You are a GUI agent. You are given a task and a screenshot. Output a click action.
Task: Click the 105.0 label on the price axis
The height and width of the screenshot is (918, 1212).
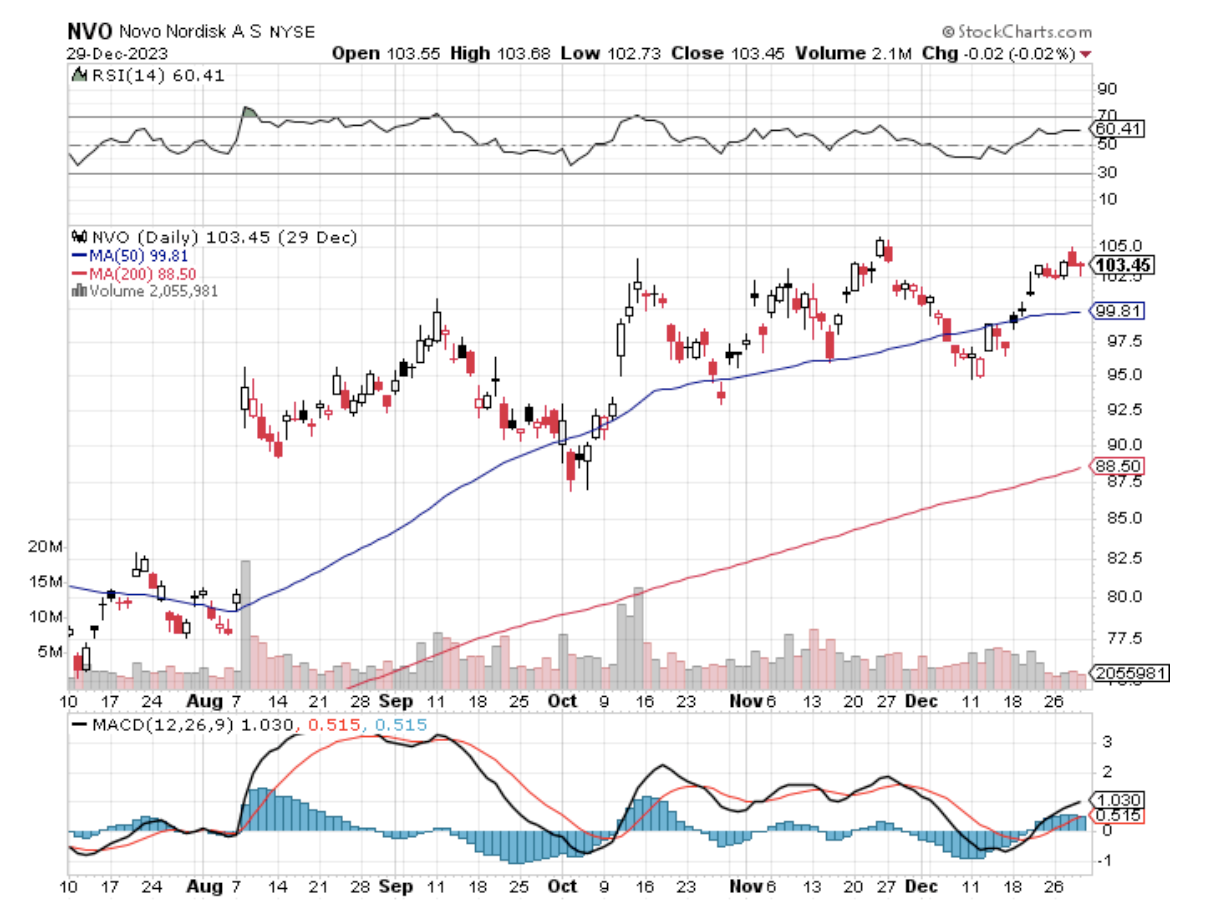click(1119, 246)
